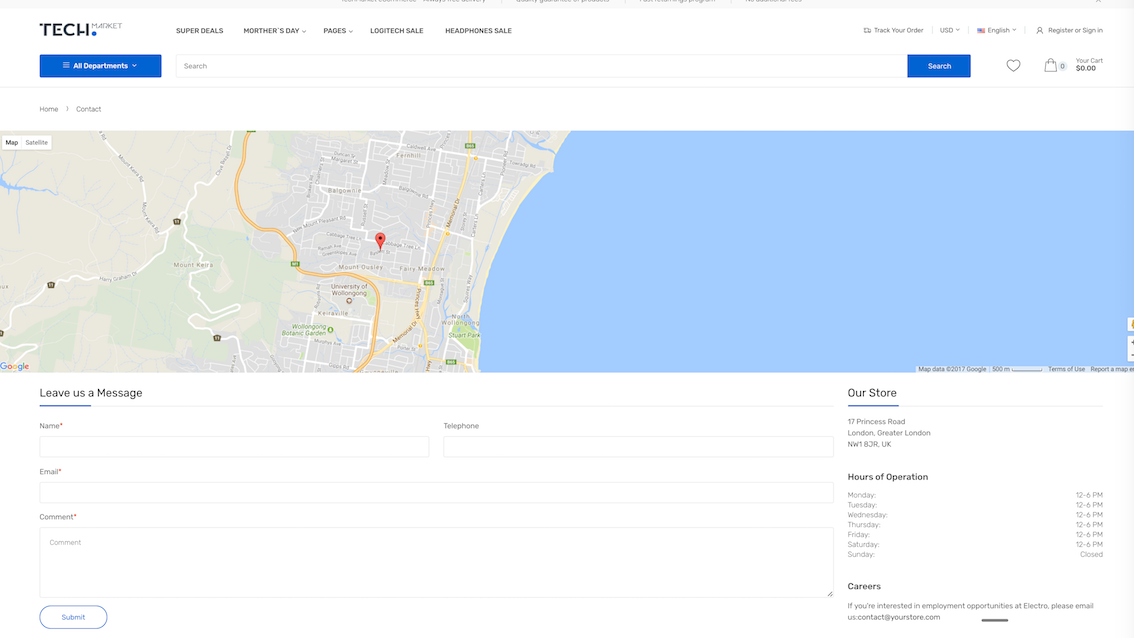Click the 'Closed' hours value
This screenshot has height=638, width=1134.
click(1091, 555)
